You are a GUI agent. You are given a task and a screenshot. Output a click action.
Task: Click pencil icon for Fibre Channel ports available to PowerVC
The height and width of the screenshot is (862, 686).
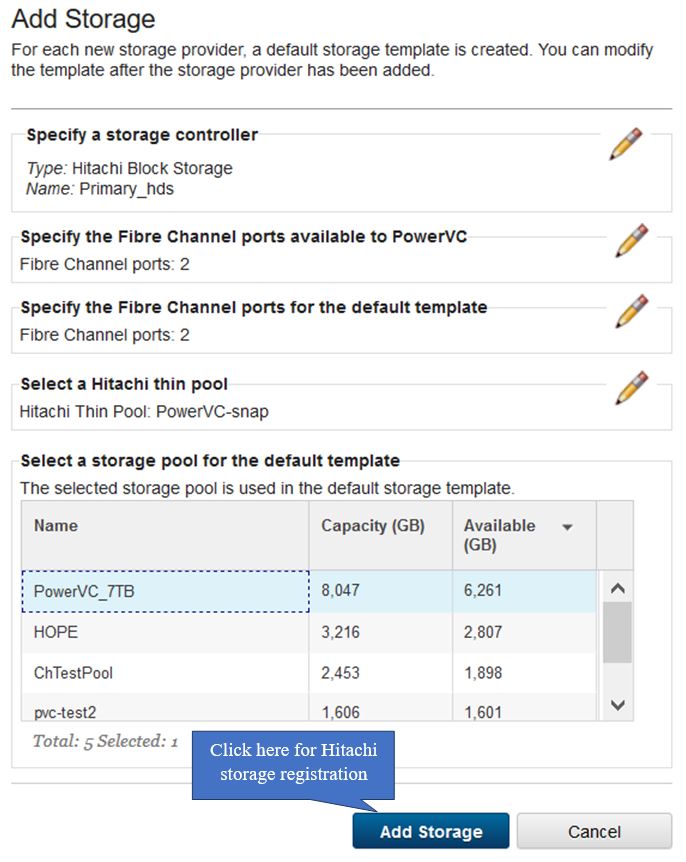tap(632, 240)
